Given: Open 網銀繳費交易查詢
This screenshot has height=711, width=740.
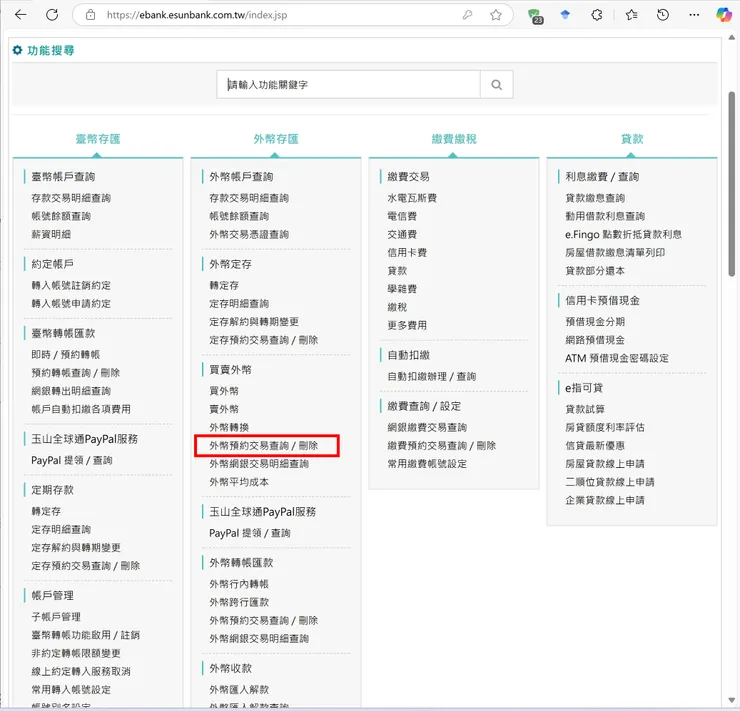Looking at the screenshot, I should [x=427, y=427].
